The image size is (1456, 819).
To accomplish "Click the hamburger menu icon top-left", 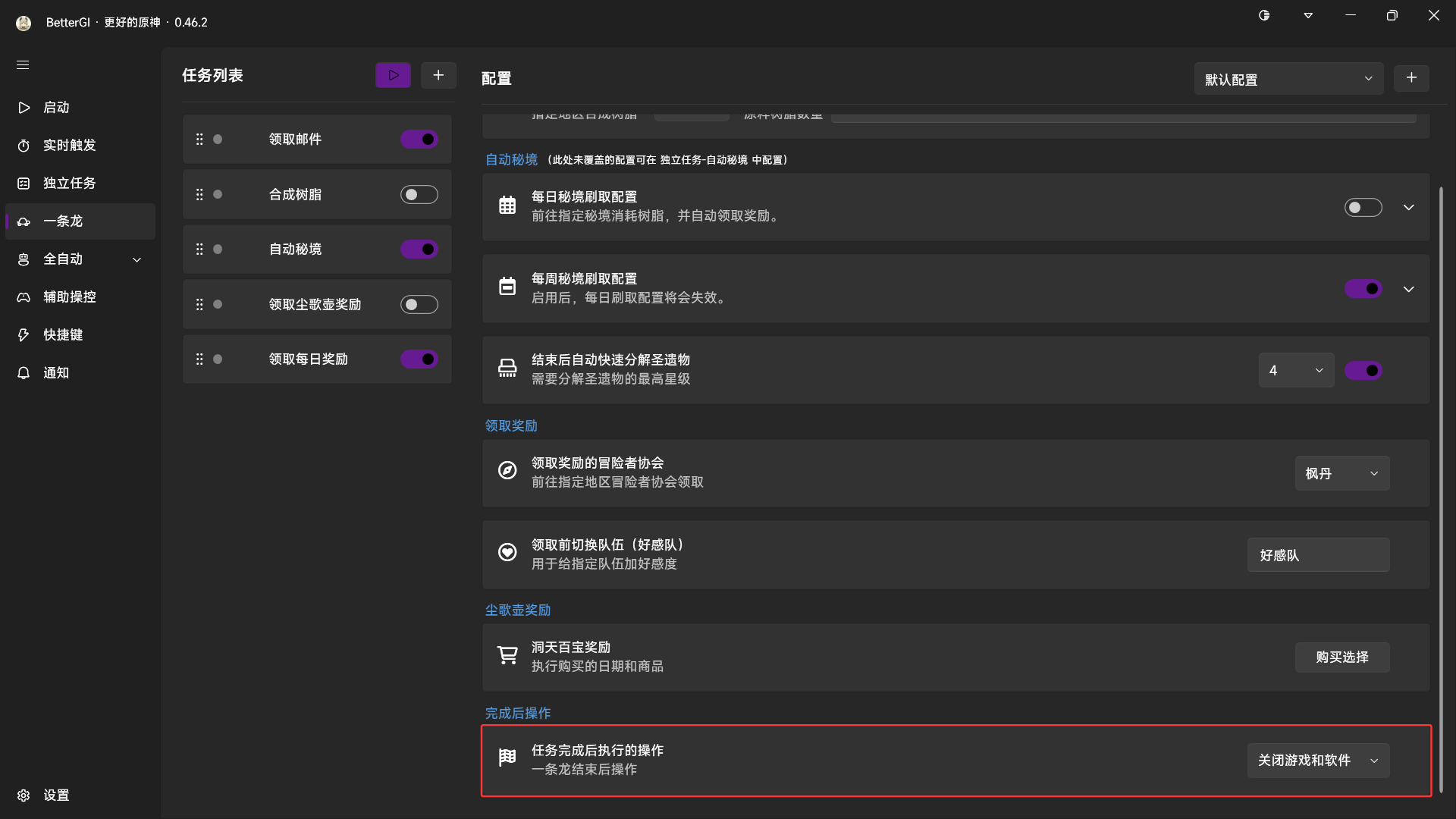I will click(x=22, y=65).
